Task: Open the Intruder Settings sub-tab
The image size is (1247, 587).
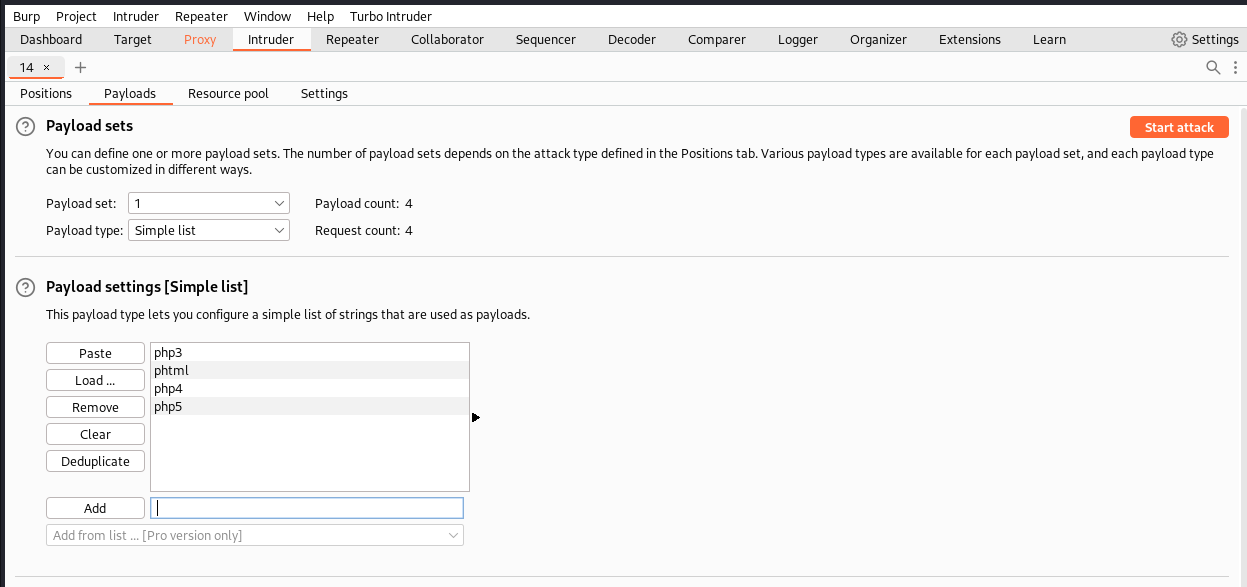Action: (x=324, y=93)
